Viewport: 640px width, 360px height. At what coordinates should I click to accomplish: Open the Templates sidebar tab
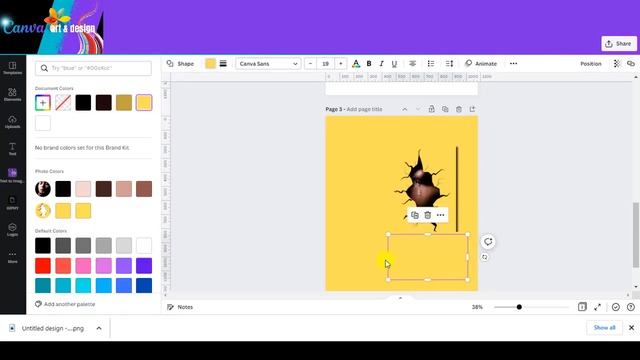coord(13,68)
